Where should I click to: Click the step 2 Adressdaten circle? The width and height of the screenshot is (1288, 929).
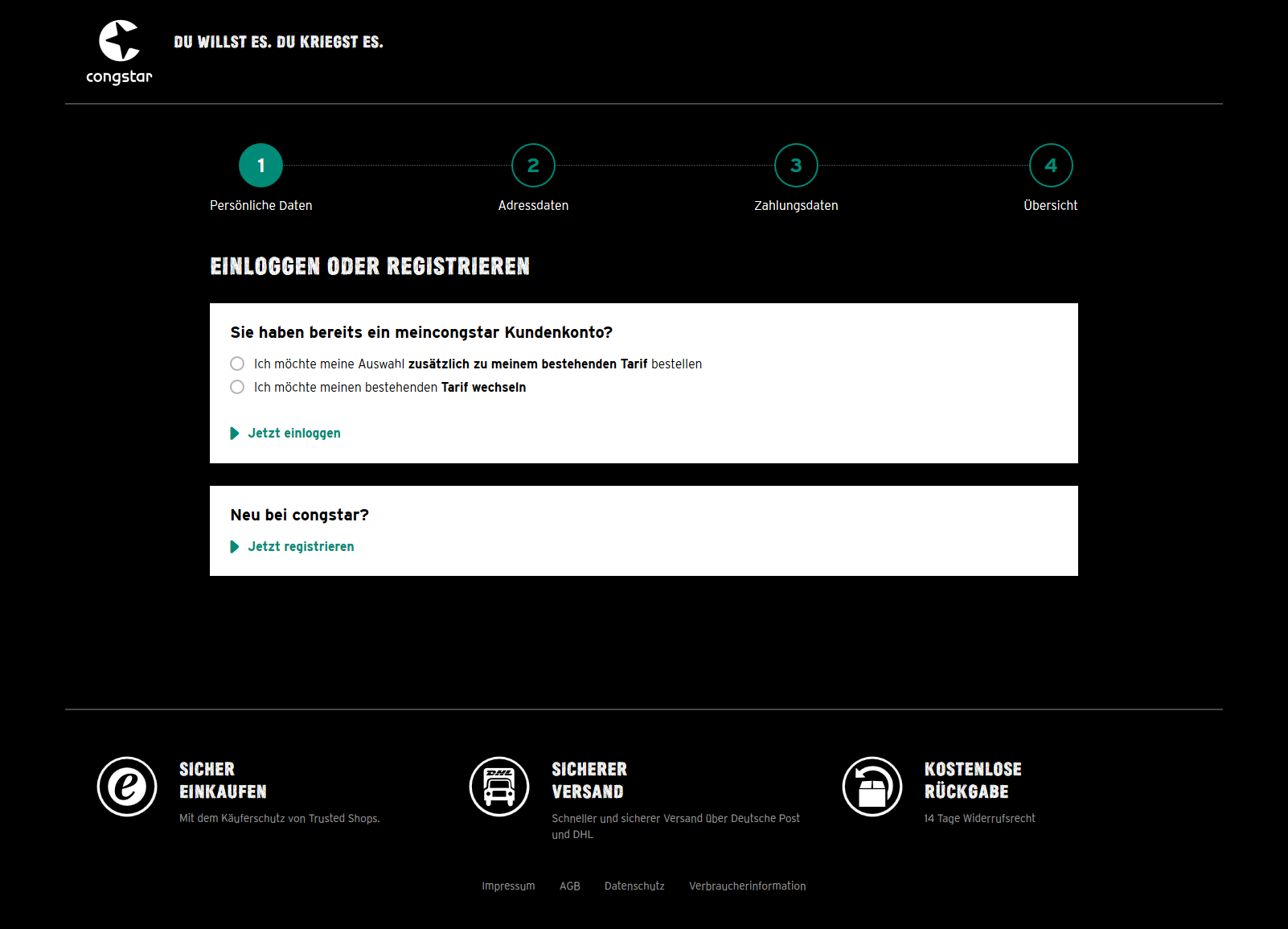(x=533, y=166)
